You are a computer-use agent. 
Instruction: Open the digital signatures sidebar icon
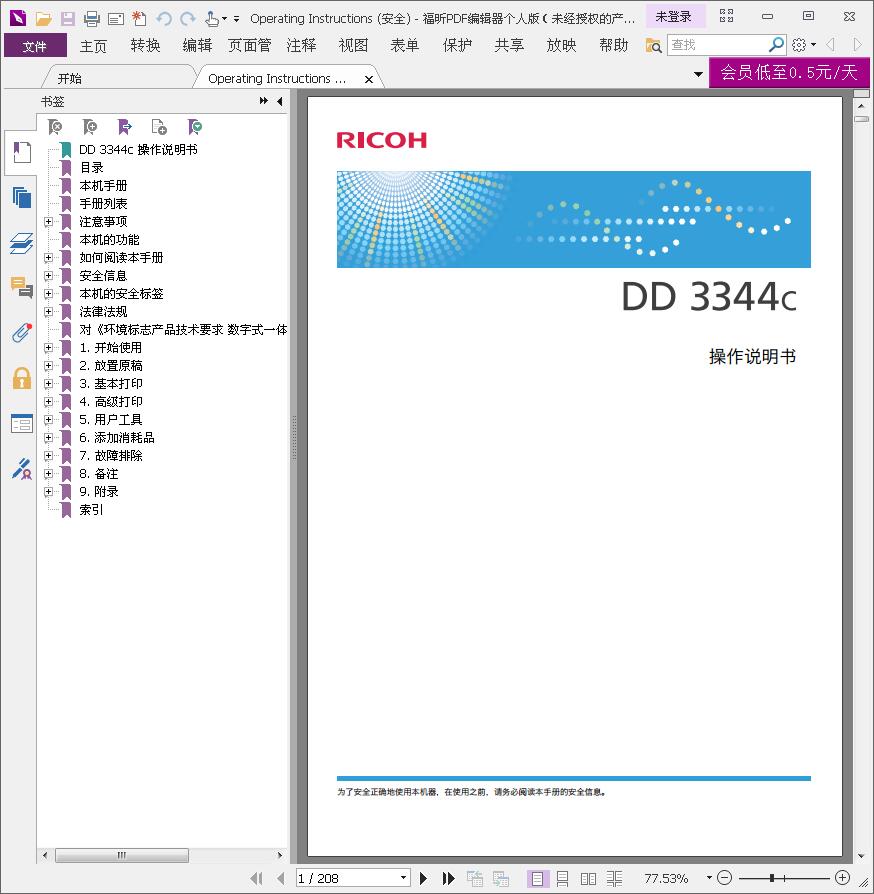(22, 469)
